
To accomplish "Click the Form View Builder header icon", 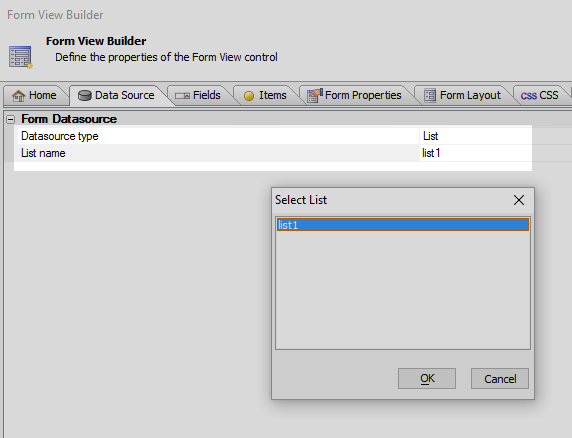I will click(x=21, y=57).
